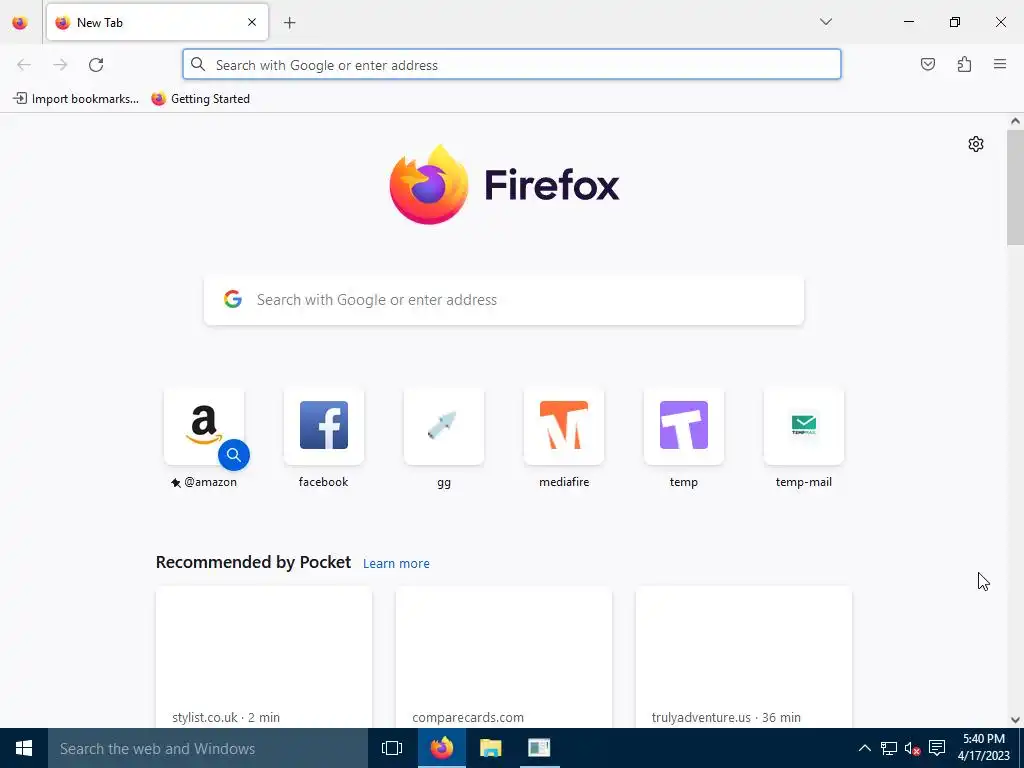Focus the address bar field
Image resolution: width=1024 pixels, height=768 pixels.
[x=511, y=65]
